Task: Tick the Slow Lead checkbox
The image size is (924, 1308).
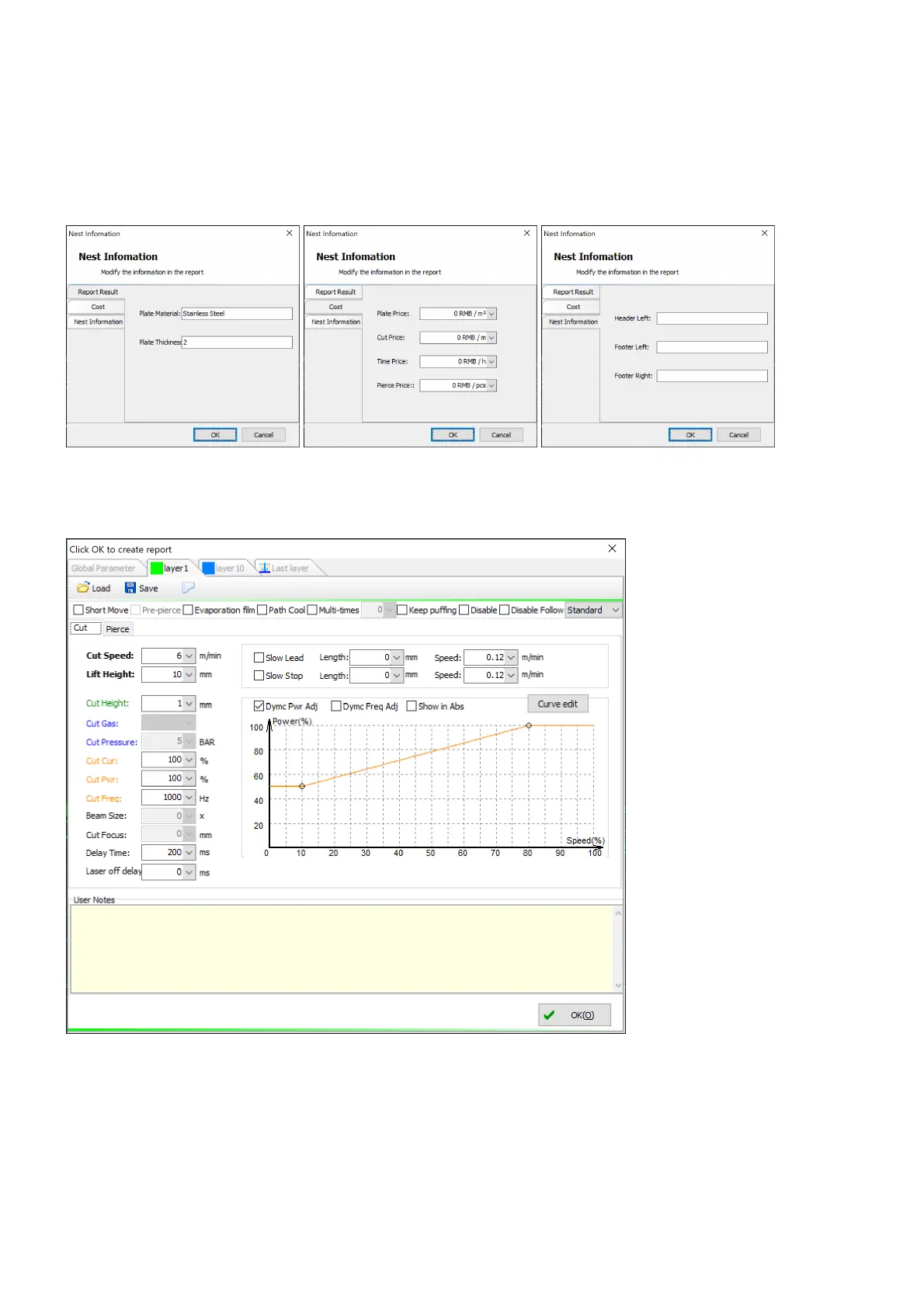Action: (259, 657)
